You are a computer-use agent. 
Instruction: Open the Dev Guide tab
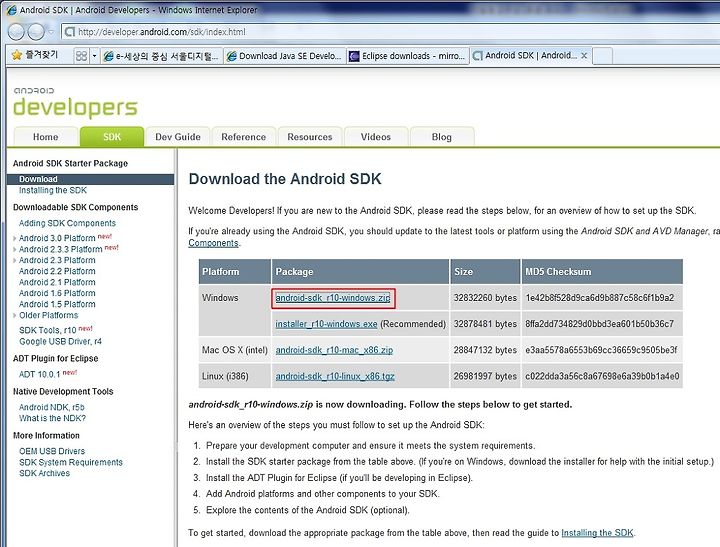[x=178, y=137]
